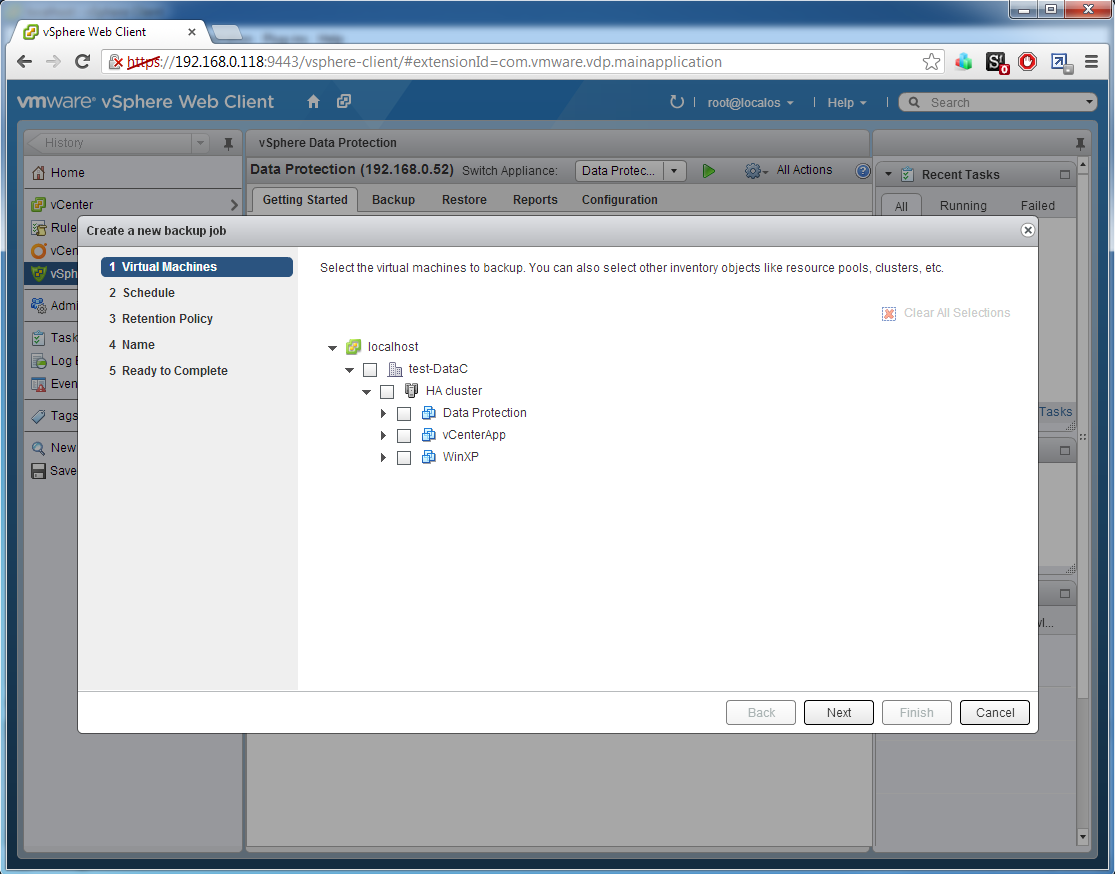Expand the WinXP tree node
The image size is (1115, 874).
click(x=383, y=457)
